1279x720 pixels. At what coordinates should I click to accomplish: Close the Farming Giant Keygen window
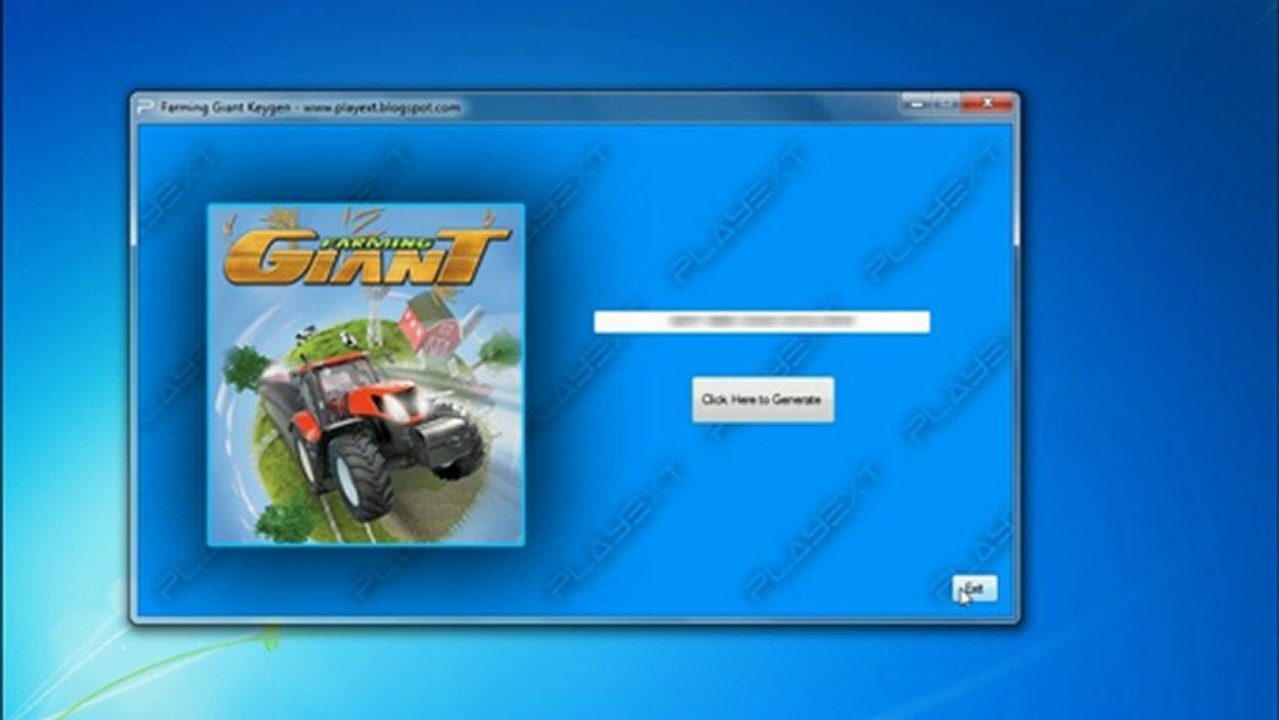click(987, 102)
